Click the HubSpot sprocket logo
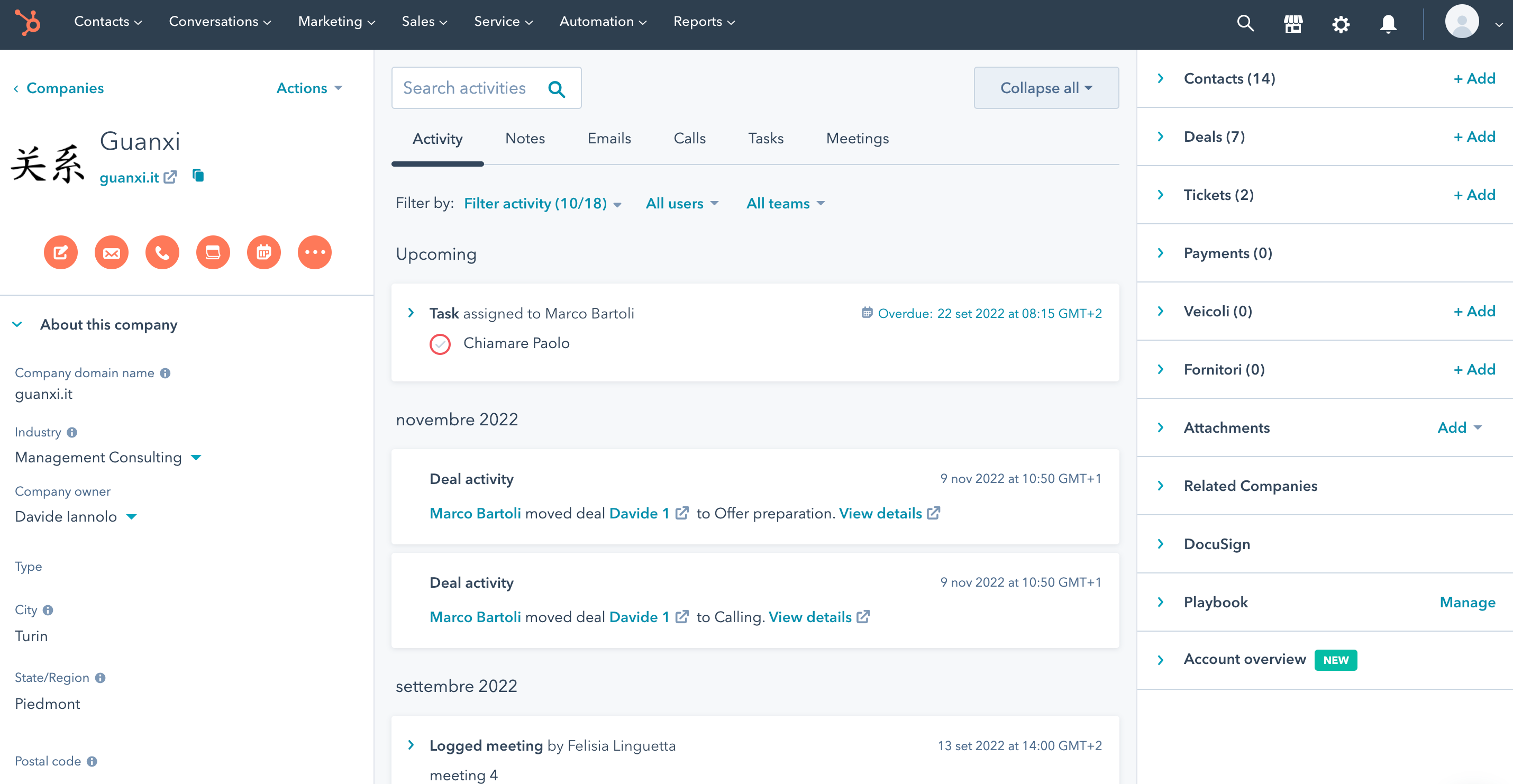This screenshot has height=784, width=1513. (x=27, y=22)
